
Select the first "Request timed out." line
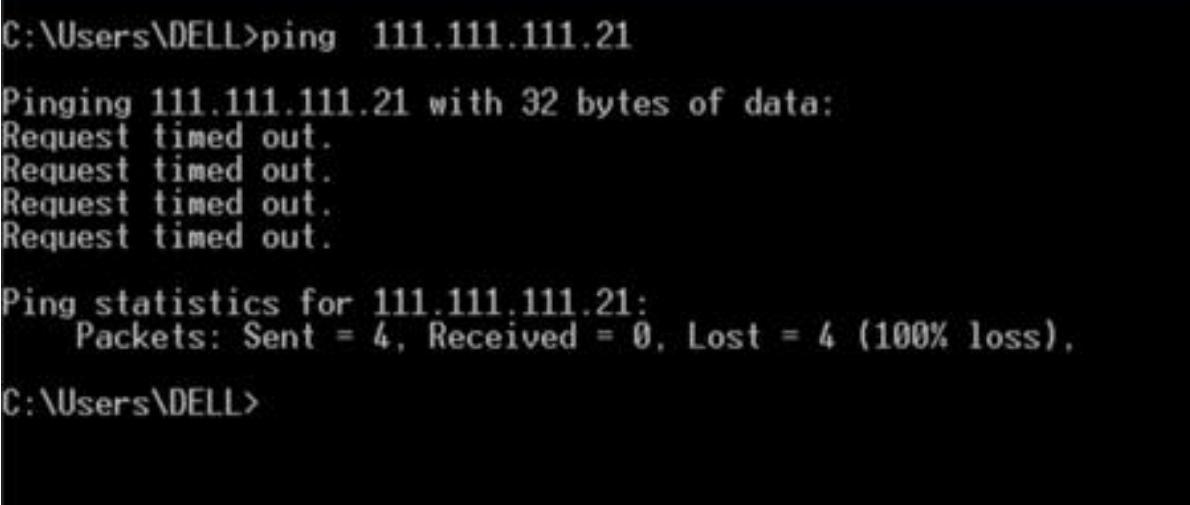click(168, 137)
